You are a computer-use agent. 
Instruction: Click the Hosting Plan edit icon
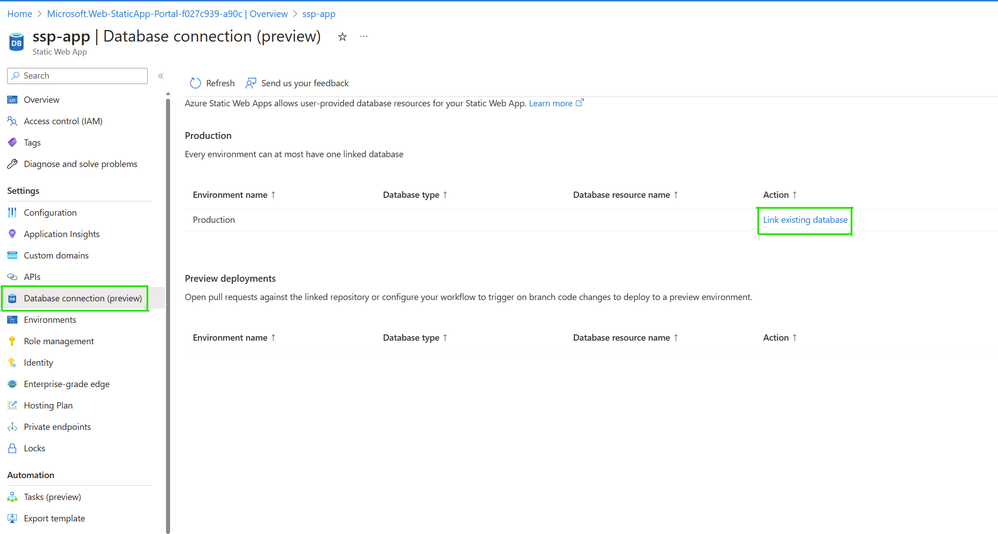point(12,405)
